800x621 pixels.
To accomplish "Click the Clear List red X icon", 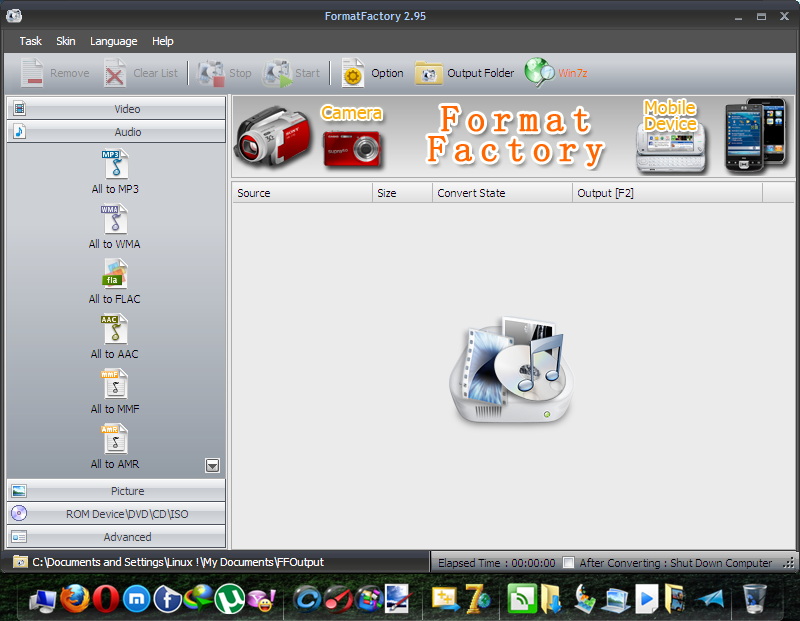I will 115,73.
